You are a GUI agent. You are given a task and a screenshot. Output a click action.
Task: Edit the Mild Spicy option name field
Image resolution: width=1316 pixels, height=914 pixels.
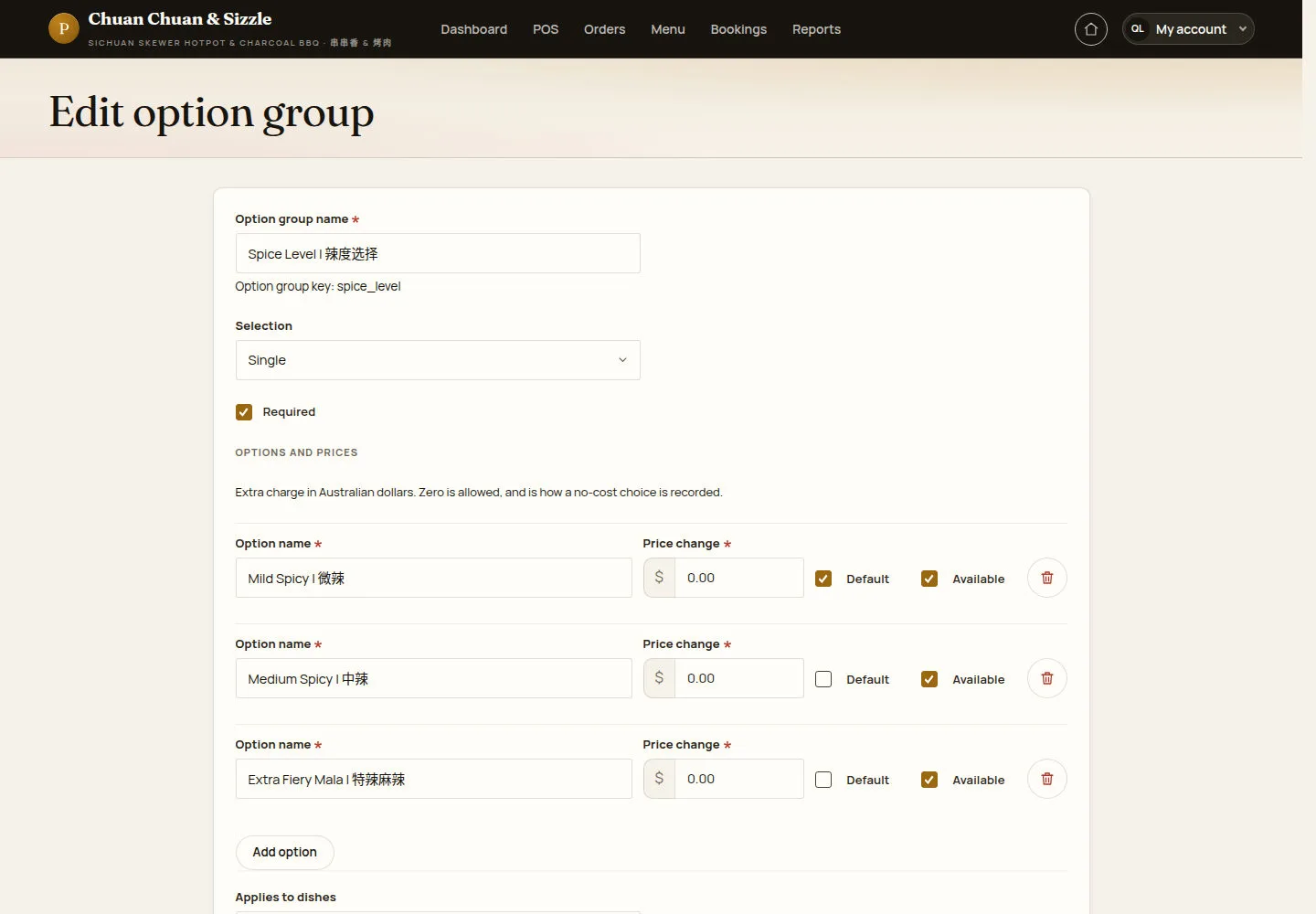point(433,578)
